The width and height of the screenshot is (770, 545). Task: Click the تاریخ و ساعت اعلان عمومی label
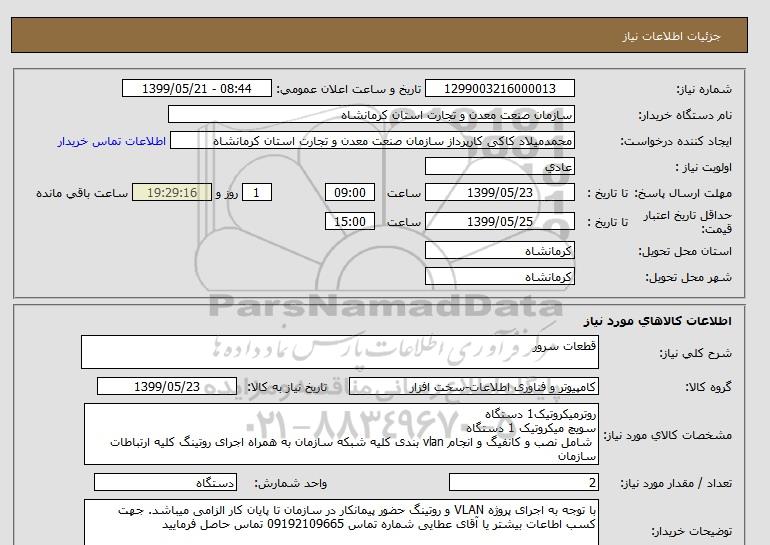click(x=349, y=89)
